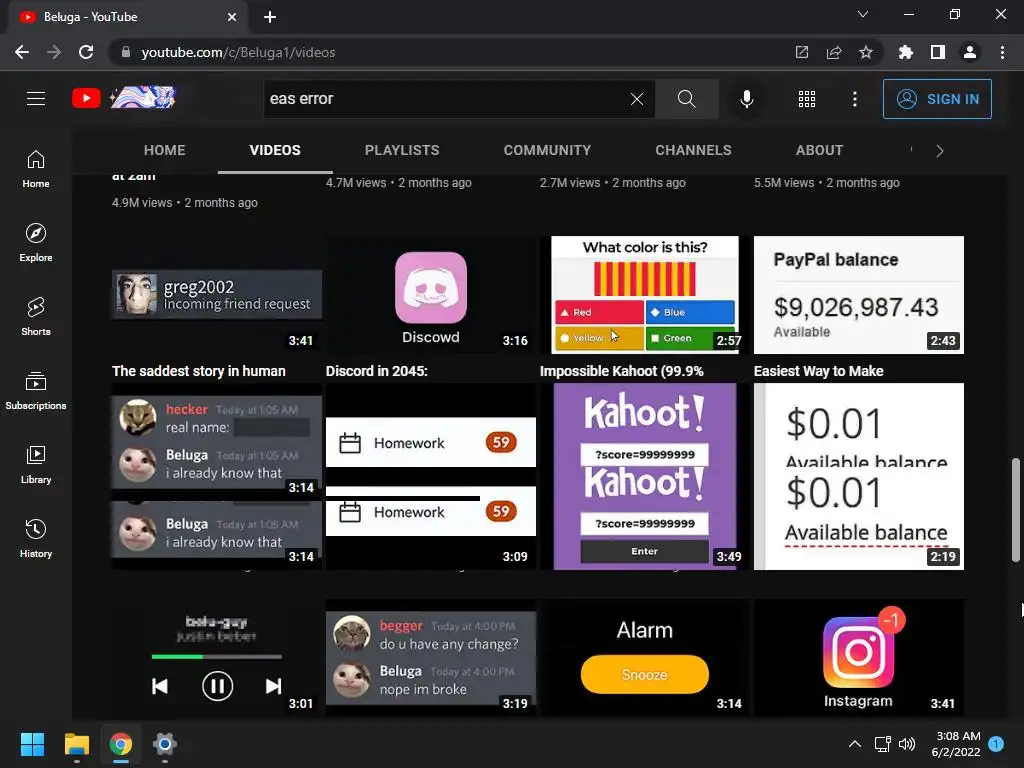The image size is (1024, 768).
Task: Open the begger 'any change?' thumbnail
Action: pos(431,658)
